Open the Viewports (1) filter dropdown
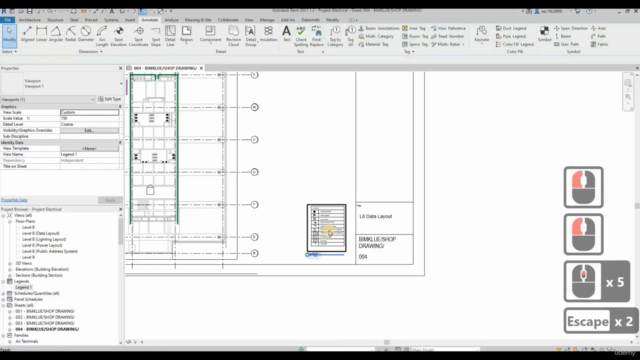 pos(48,100)
